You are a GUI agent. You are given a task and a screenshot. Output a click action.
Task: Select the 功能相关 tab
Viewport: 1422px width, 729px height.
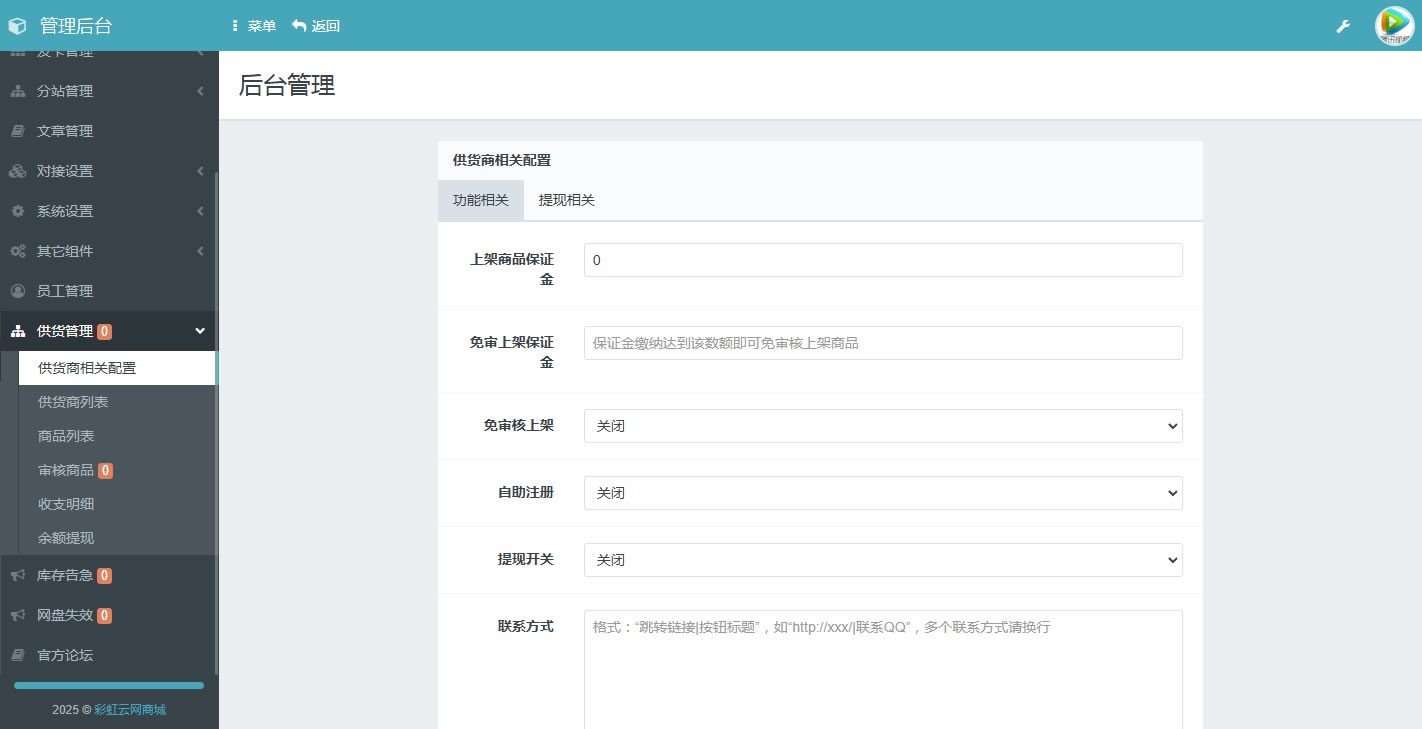coord(480,200)
